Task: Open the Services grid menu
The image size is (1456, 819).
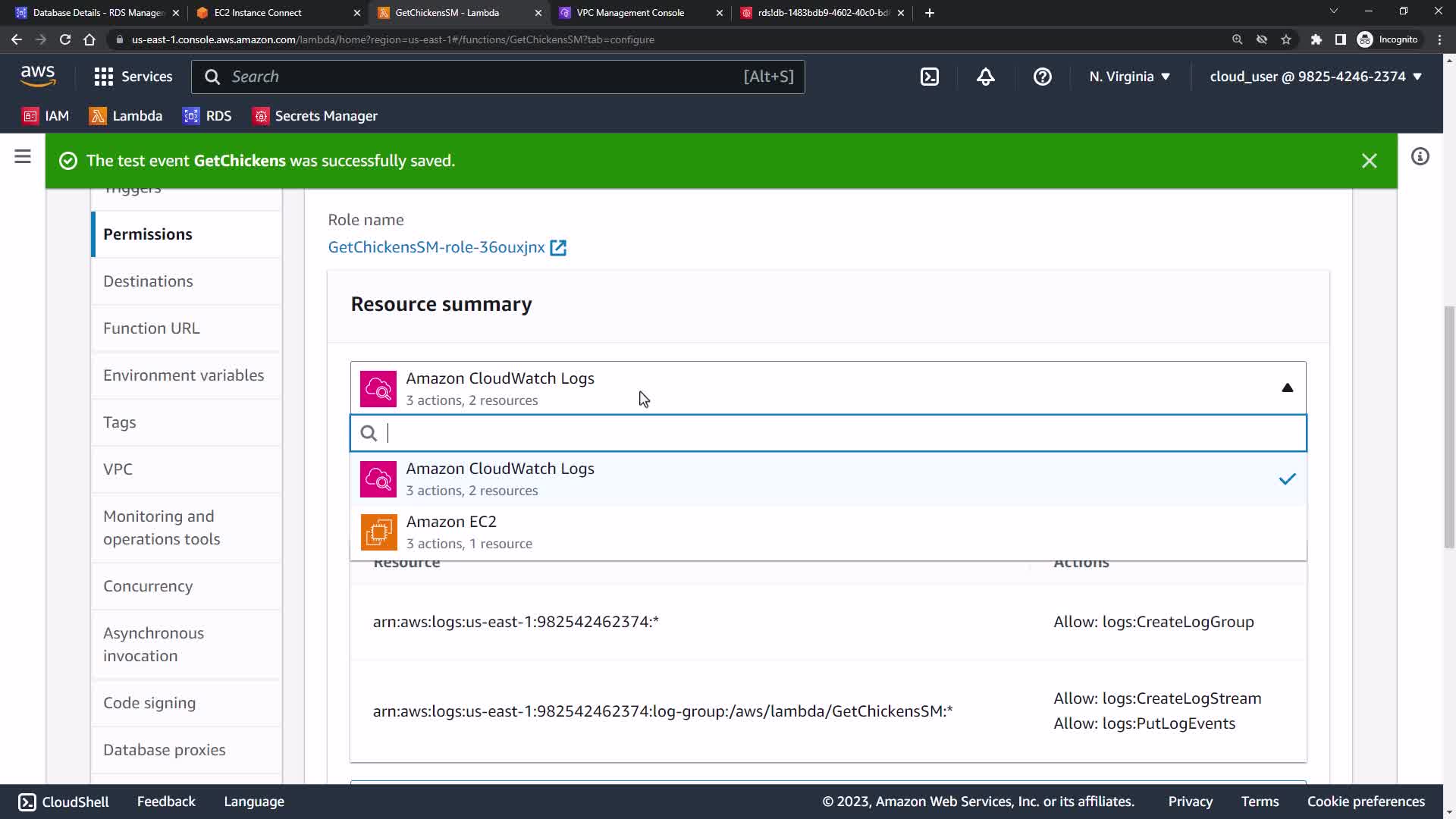Action: tap(133, 77)
